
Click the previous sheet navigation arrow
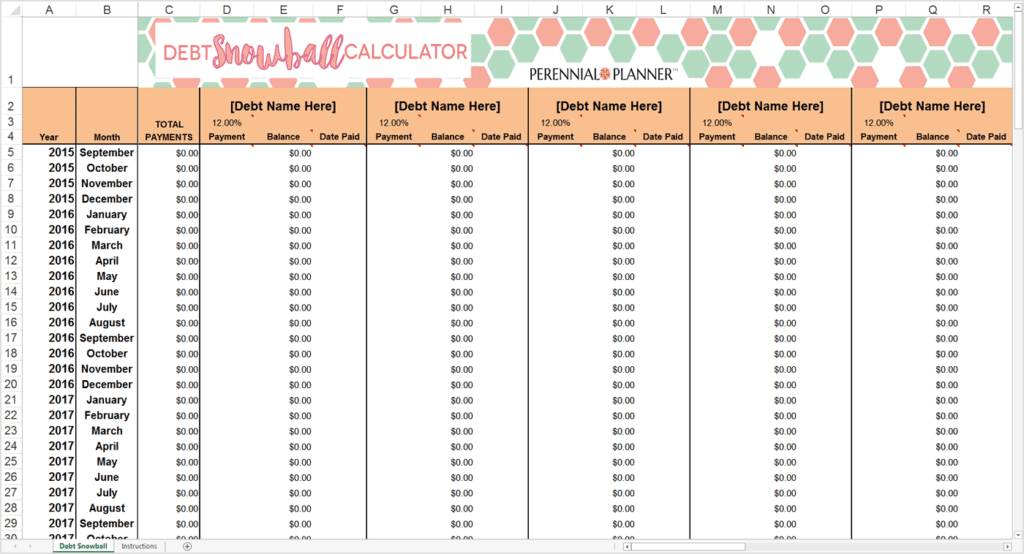14,546
